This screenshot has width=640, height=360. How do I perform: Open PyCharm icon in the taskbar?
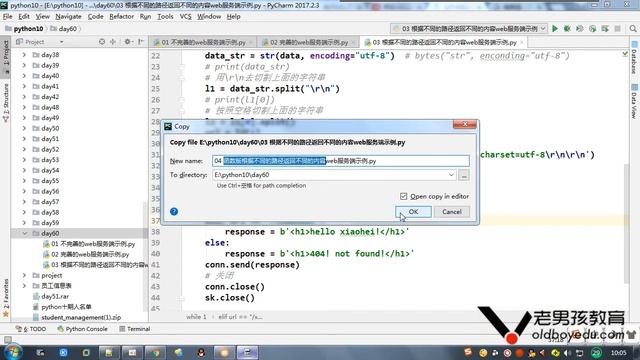[x=247, y=352]
